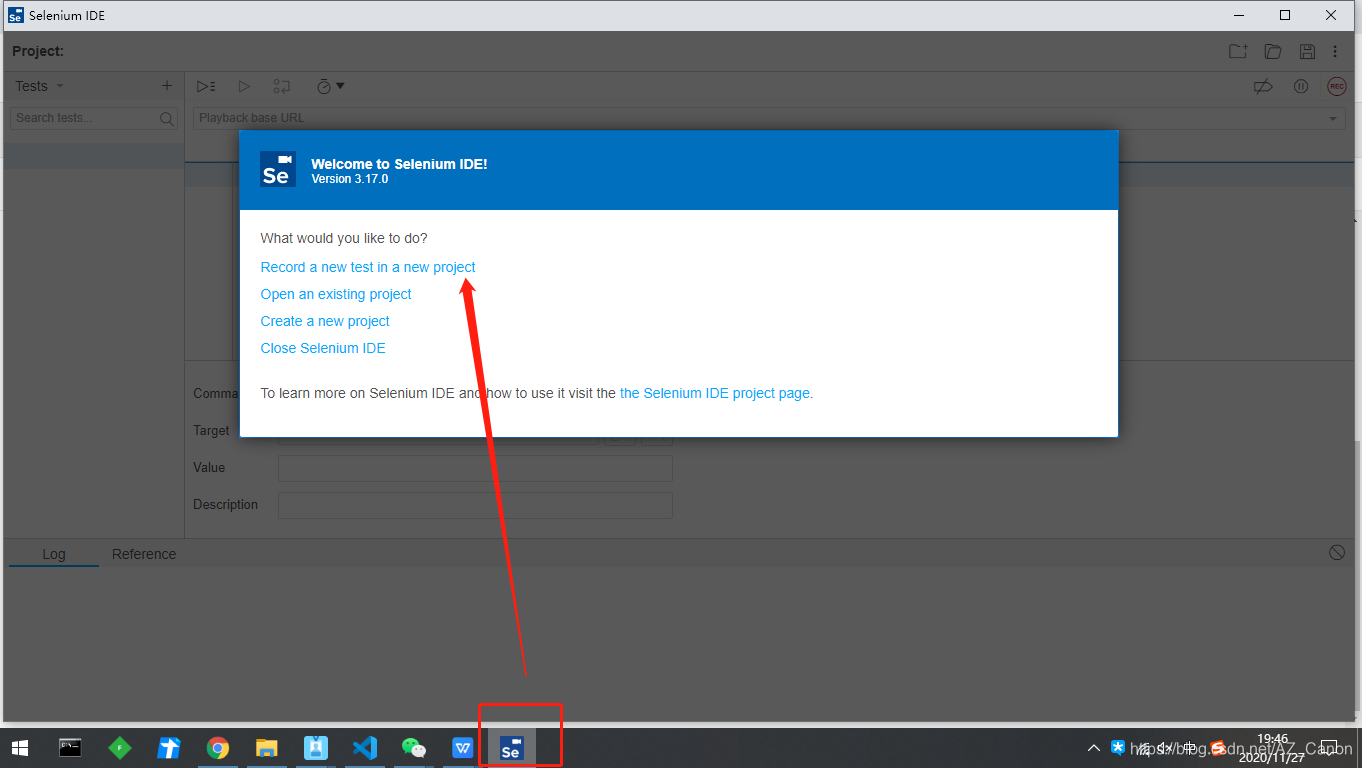Open the three-dot more options menu
Image resolution: width=1362 pixels, height=768 pixels.
click(x=1335, y=52)
